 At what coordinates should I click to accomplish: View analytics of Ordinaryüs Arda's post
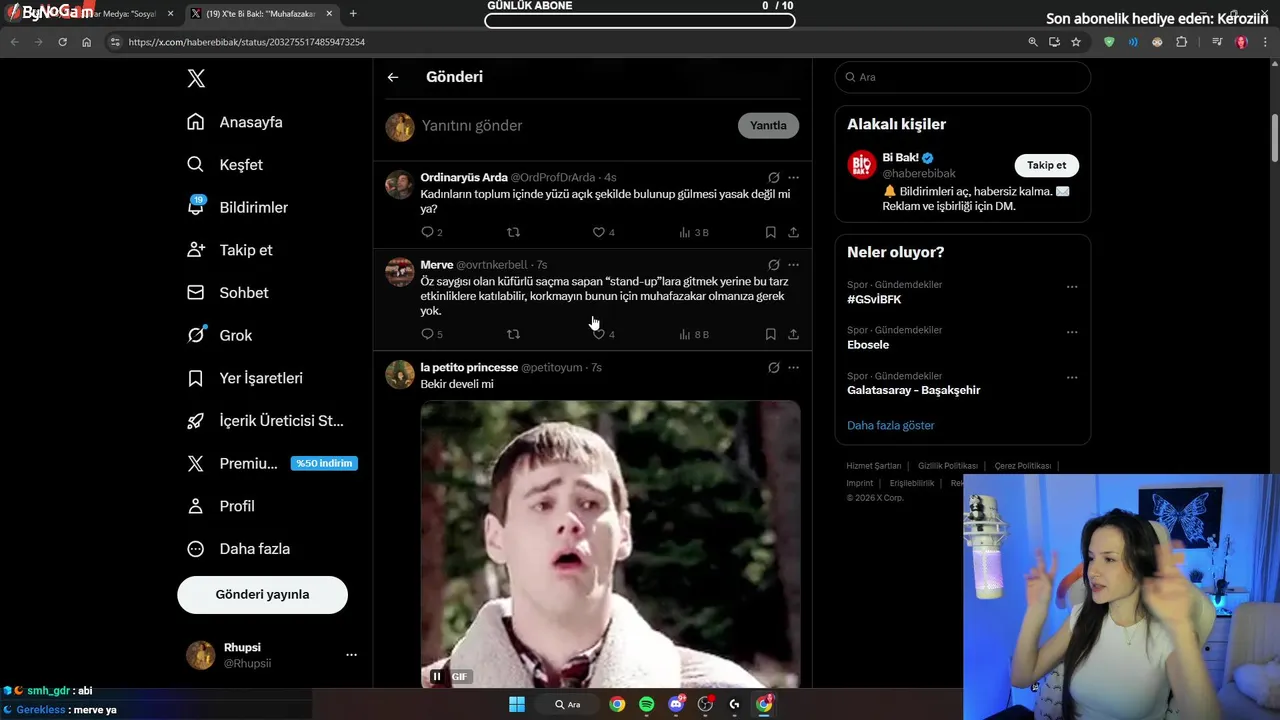click(x=693, y=232)
